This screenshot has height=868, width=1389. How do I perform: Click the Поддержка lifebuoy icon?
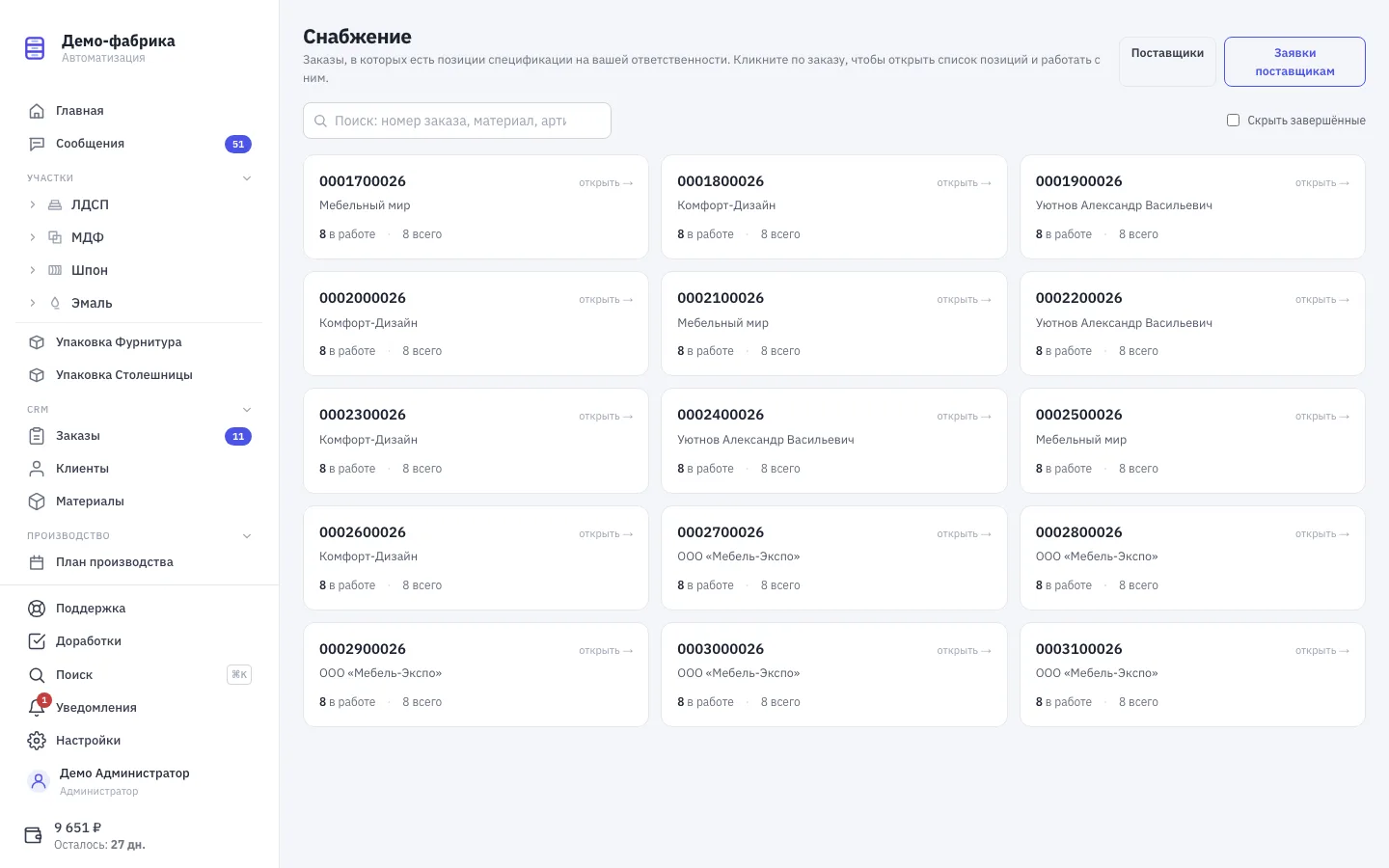pyautogui.click(x=37, y=609)
